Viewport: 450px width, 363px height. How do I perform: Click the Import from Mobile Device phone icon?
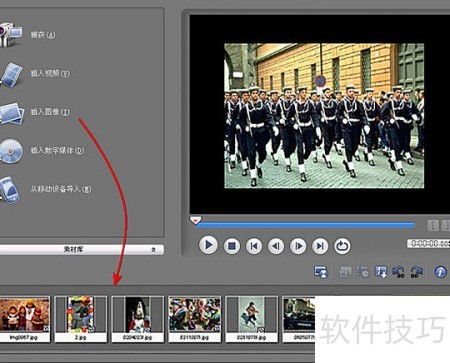(9, 190)
